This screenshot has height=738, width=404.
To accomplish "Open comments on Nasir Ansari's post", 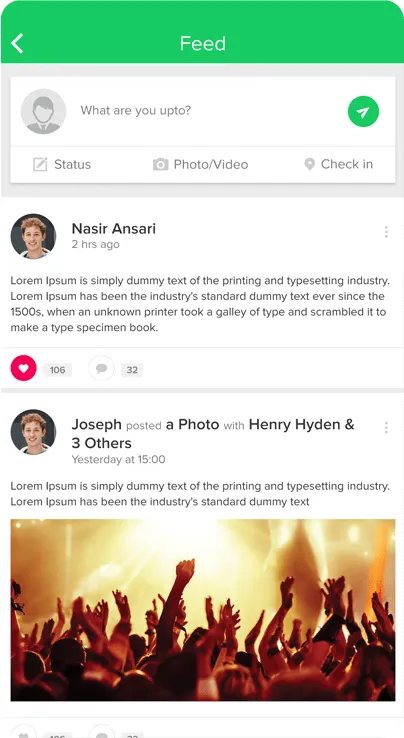I will pos(101,368).
